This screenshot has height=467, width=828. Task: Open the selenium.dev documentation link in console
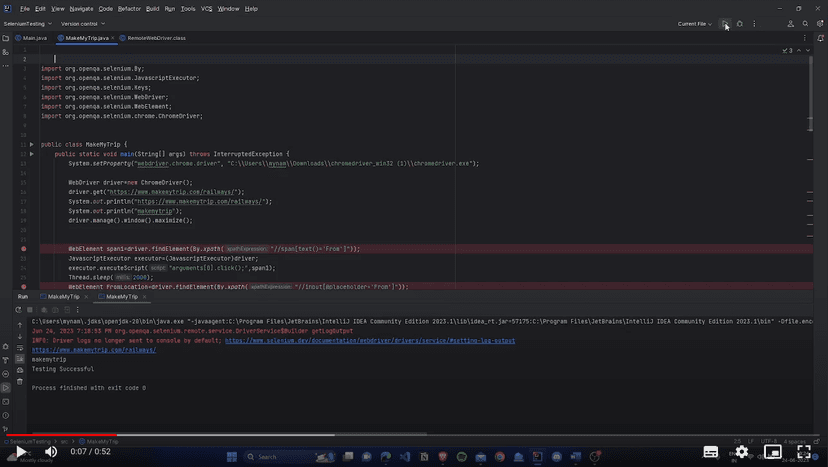(x=370, y=341)
